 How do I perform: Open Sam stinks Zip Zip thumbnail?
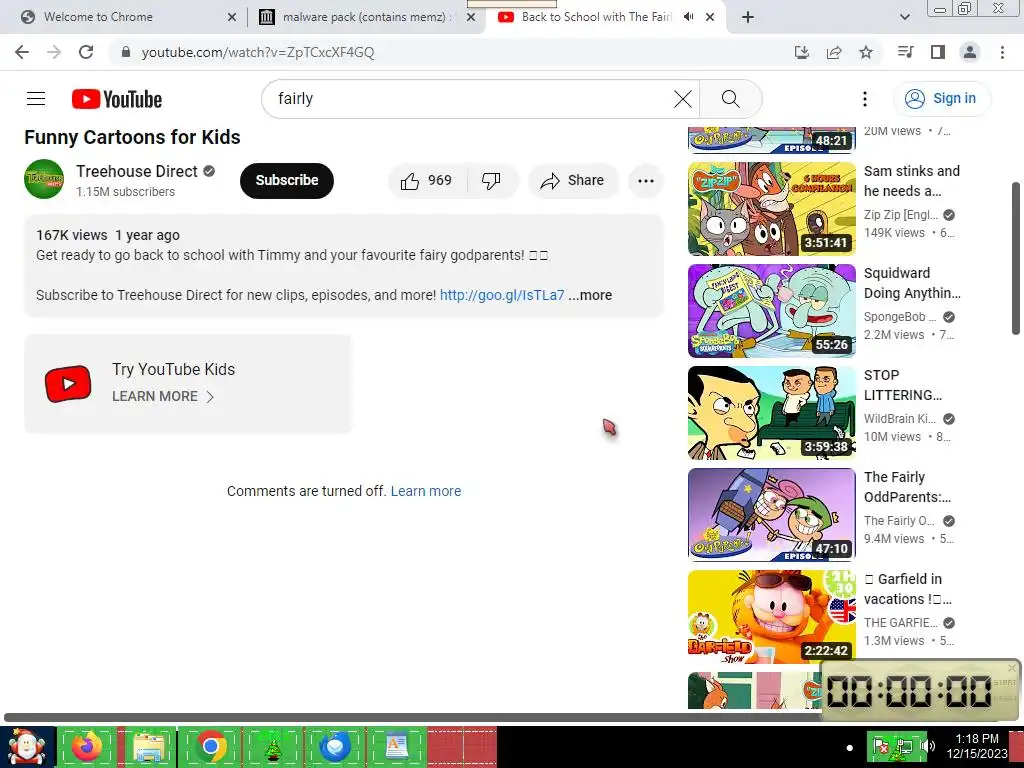click(x=771, y=209)
